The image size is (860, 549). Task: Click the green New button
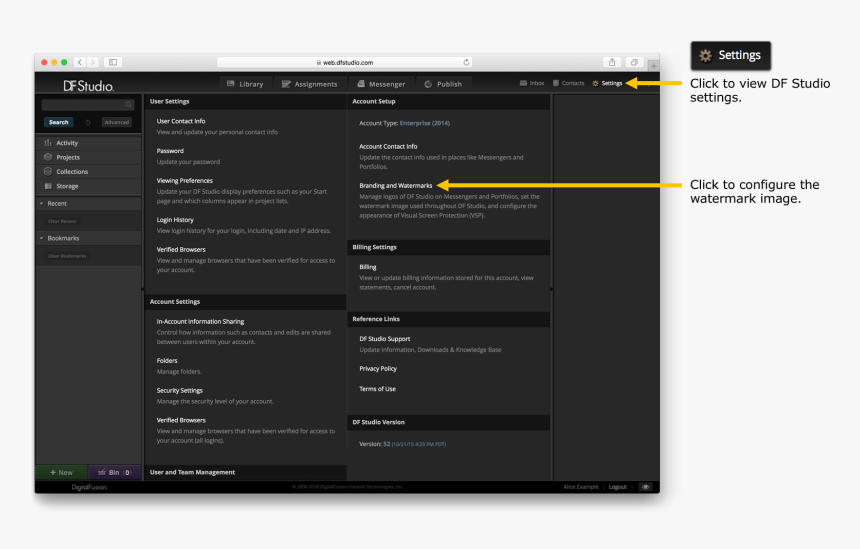pyautogui.click(x=61, y=472)
